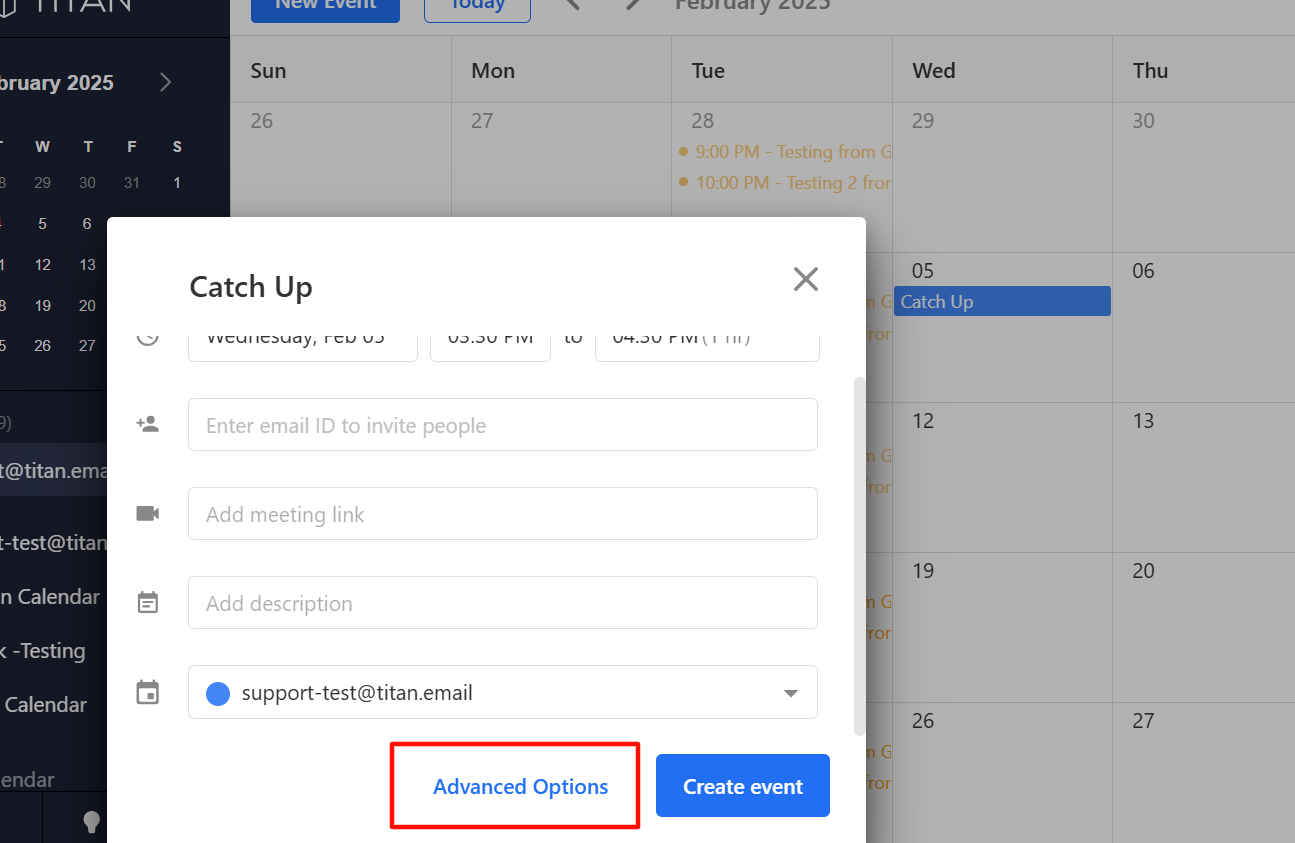This screenshot has height=843, width=1295.
Task: Click the dialog's vertical scrollbar
Action: [x=857, y=556]
